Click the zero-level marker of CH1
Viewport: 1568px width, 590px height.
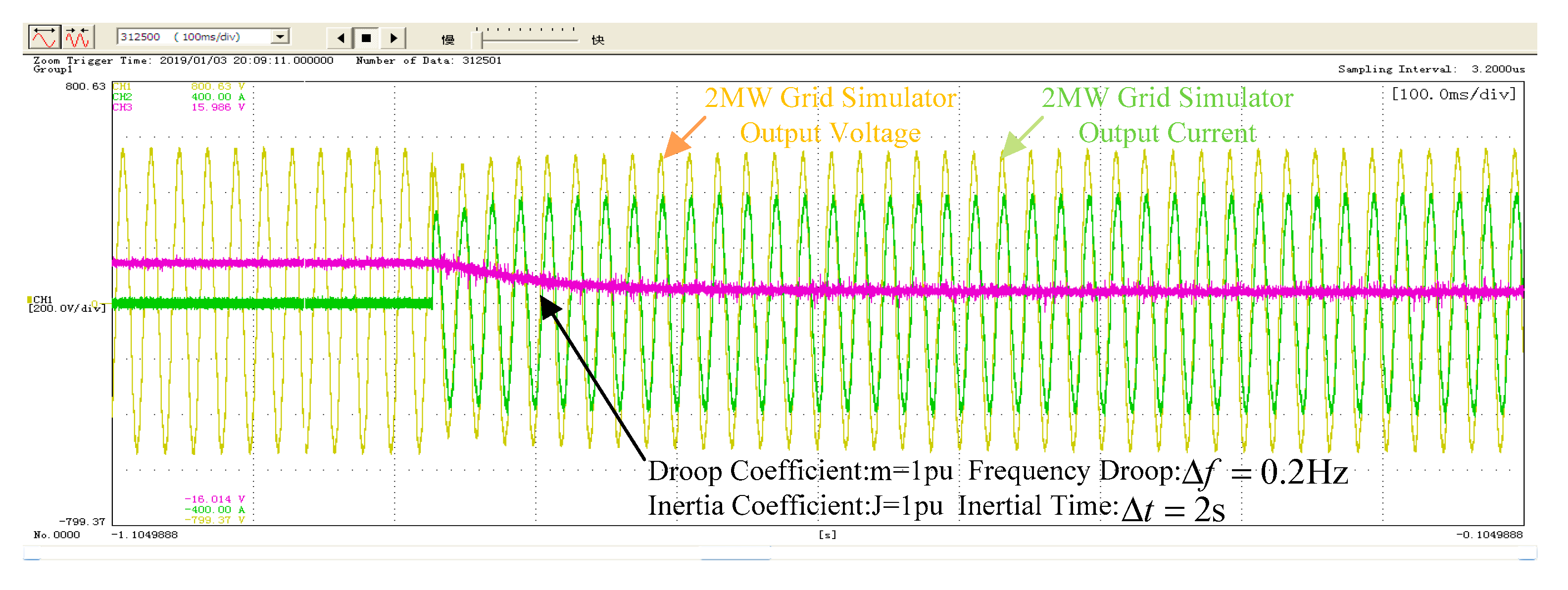click(96, 304)
